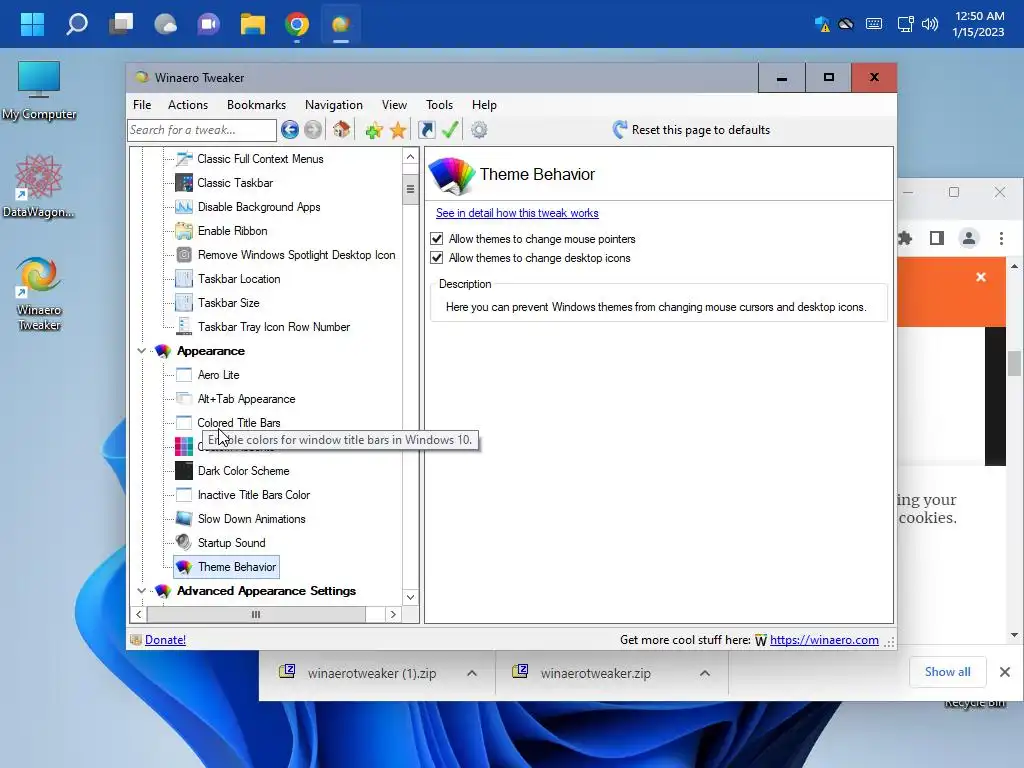Click the Back navigation arrow in Winaero toolbar
This screenshot has width=1024, height=768.
[290, 130]
